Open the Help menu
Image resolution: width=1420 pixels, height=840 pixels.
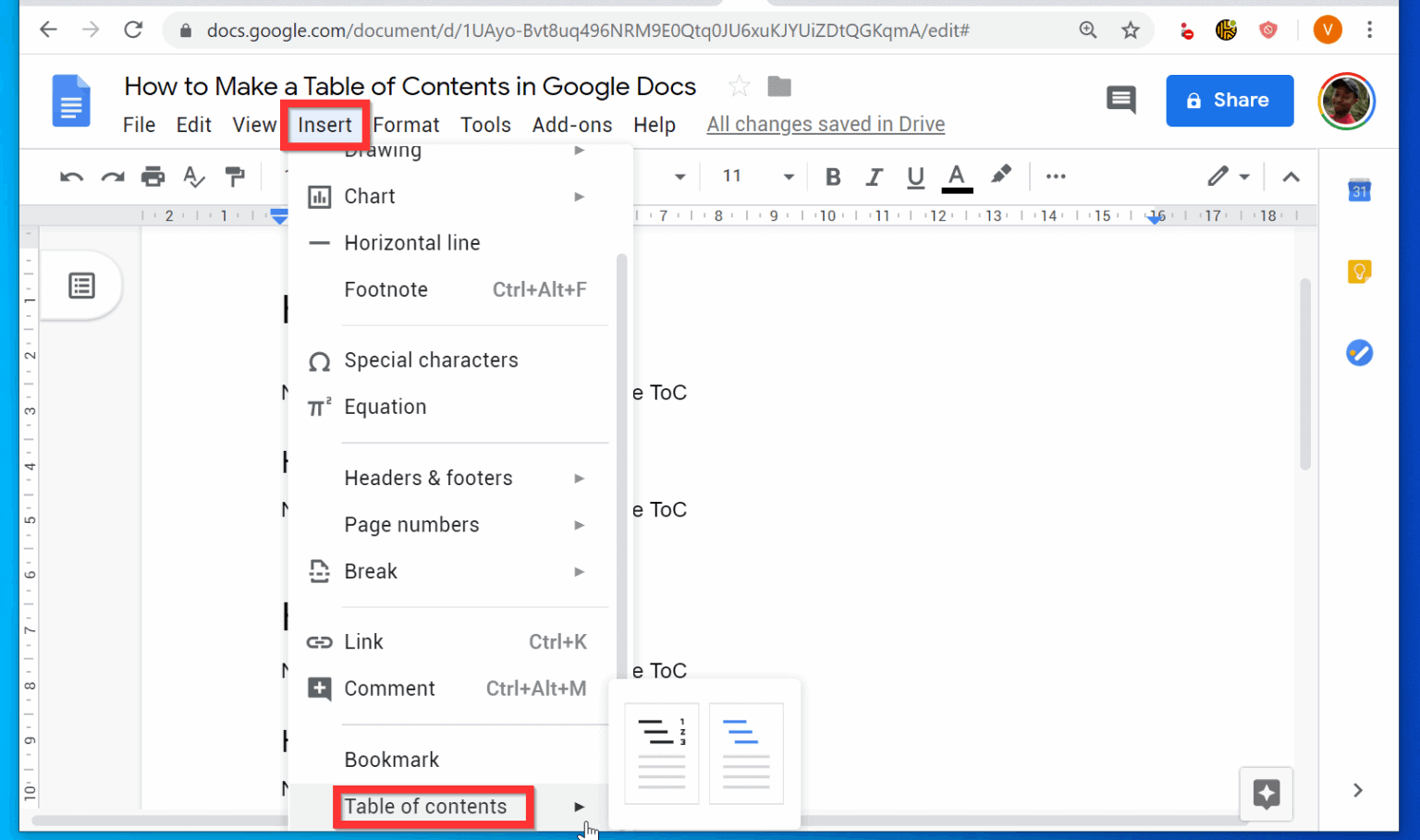(x=655, y=125)
